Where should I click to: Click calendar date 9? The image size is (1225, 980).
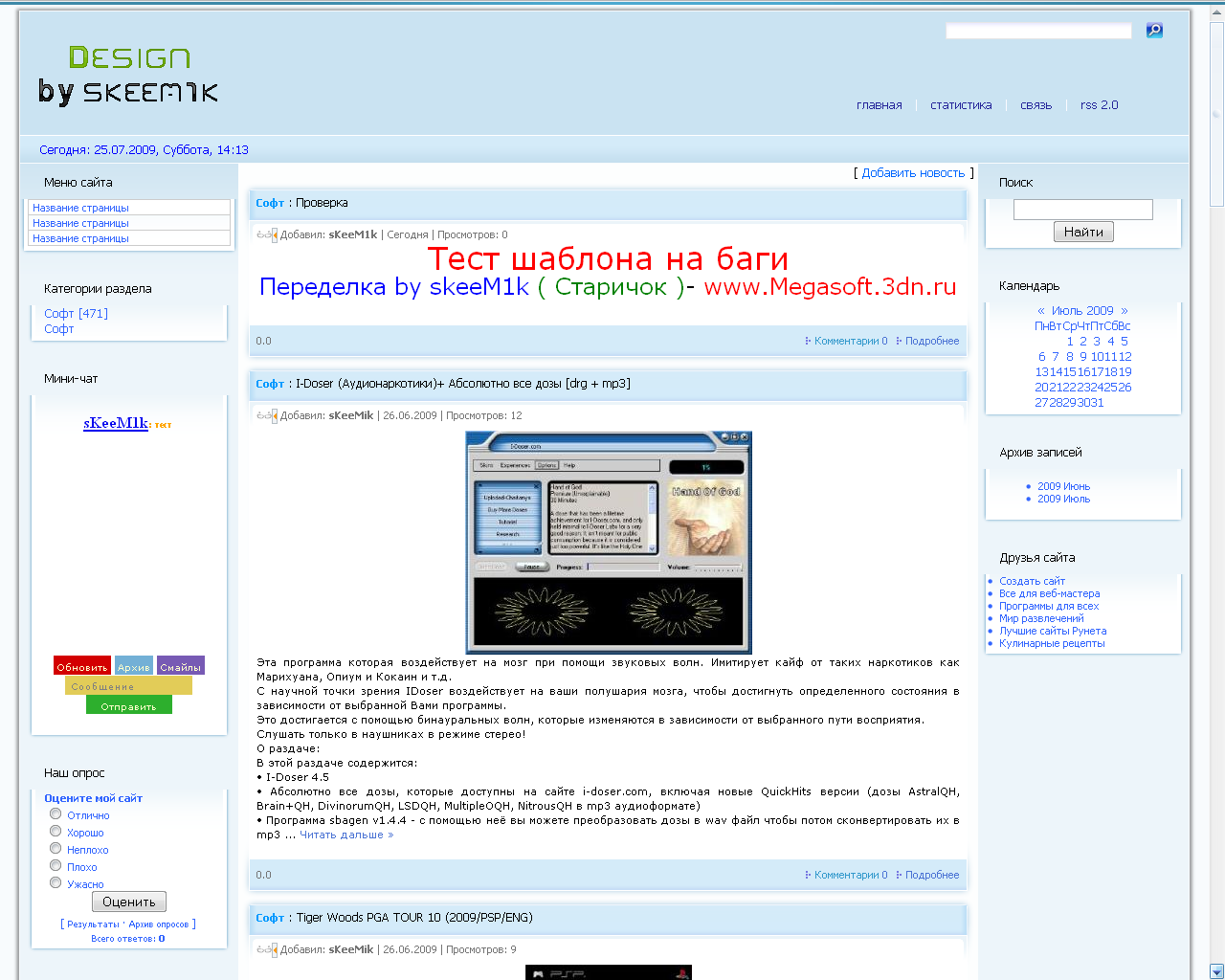click(x=1083, y=357)
